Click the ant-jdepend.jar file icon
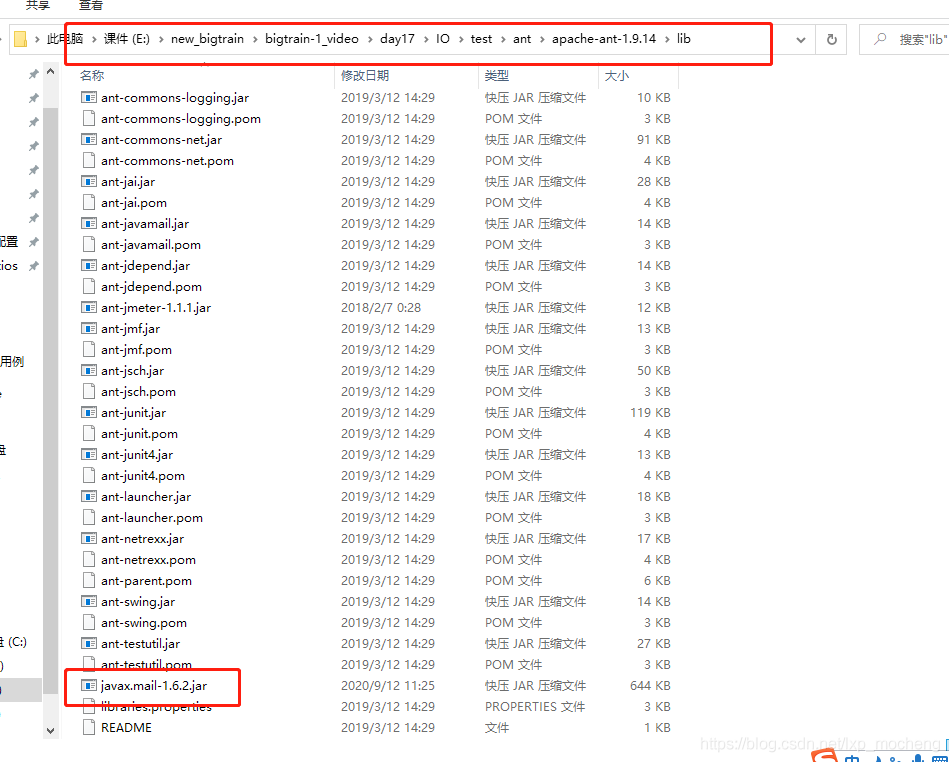The height and width of the screenshot is (762, 949). (89, 266)
